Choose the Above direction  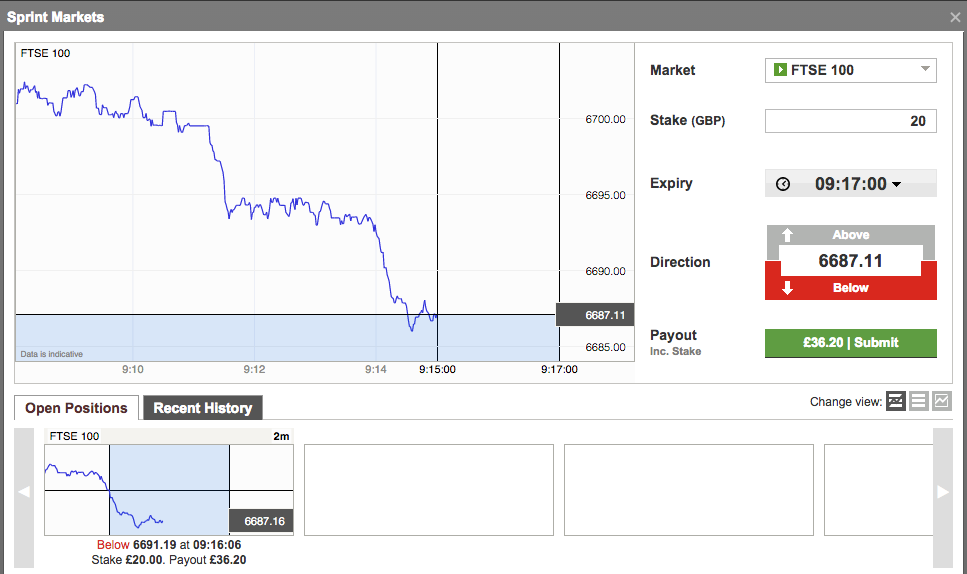click(850, 235)
